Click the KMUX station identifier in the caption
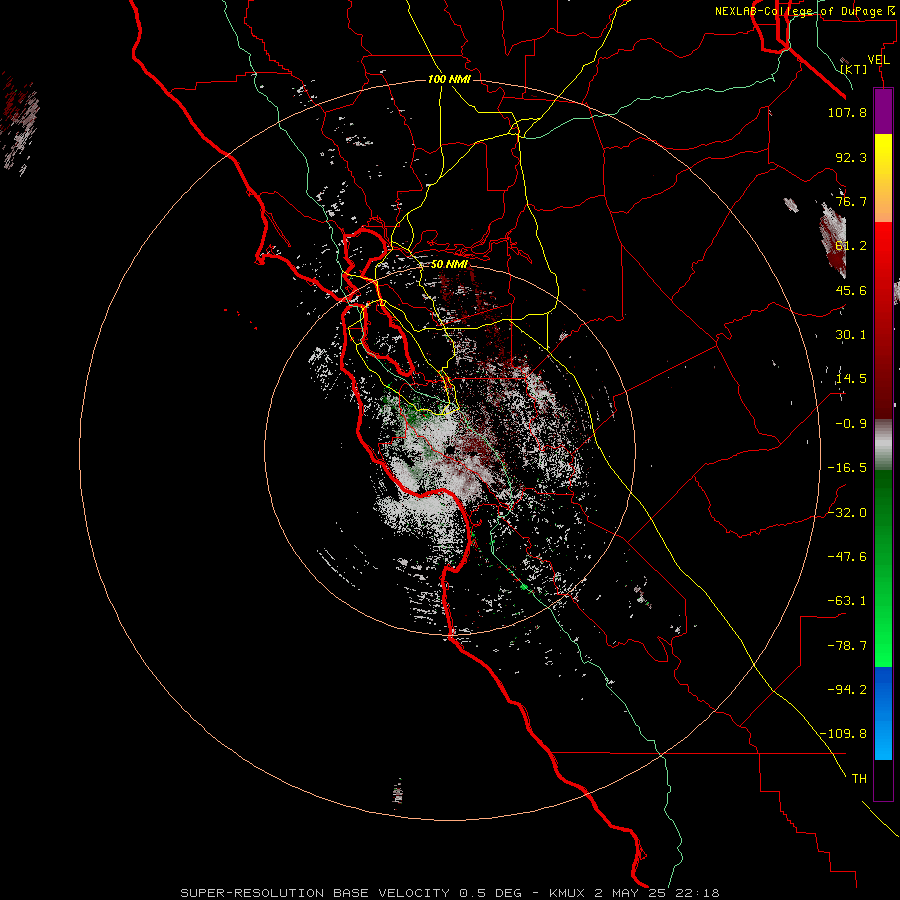Screen dimensions: 900x900 pos(569,893)
